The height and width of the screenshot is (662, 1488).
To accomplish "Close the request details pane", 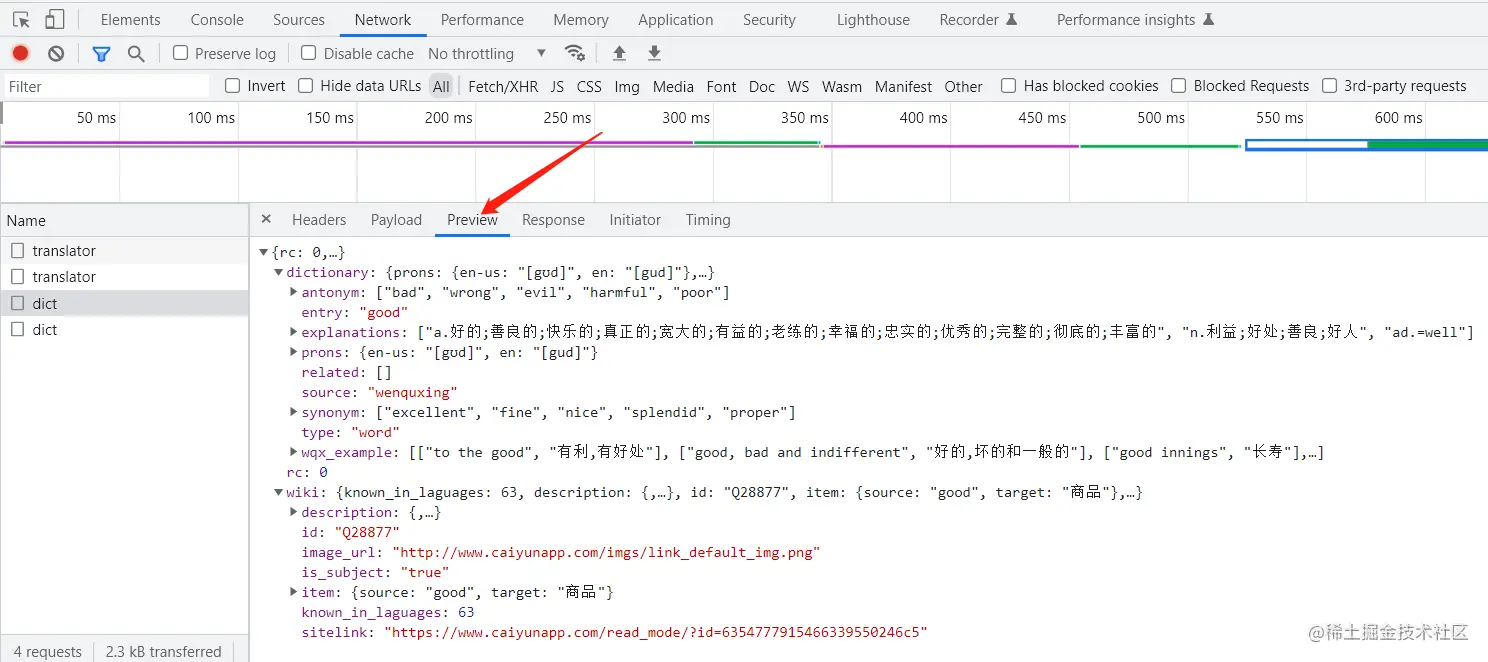I will pyautogui.click(x=266, y=219).
